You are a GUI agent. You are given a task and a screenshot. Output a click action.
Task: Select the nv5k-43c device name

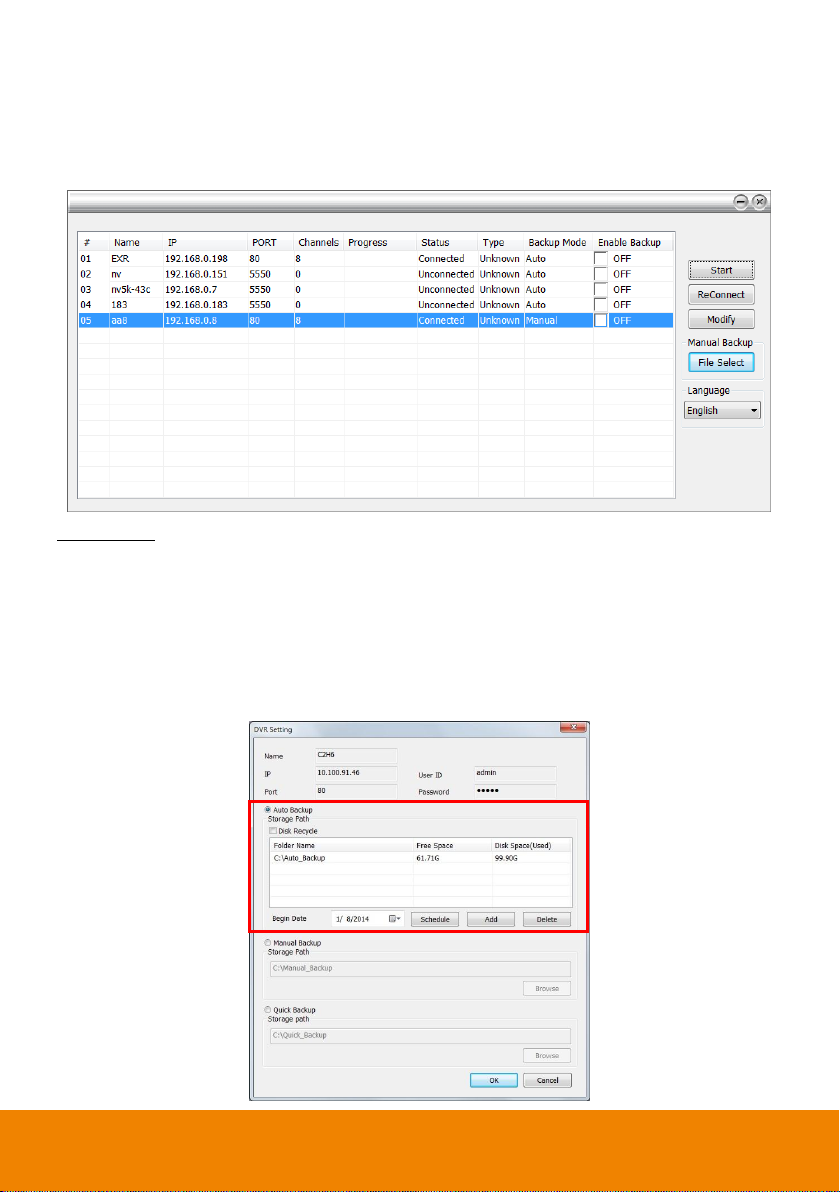coord(131,290)
